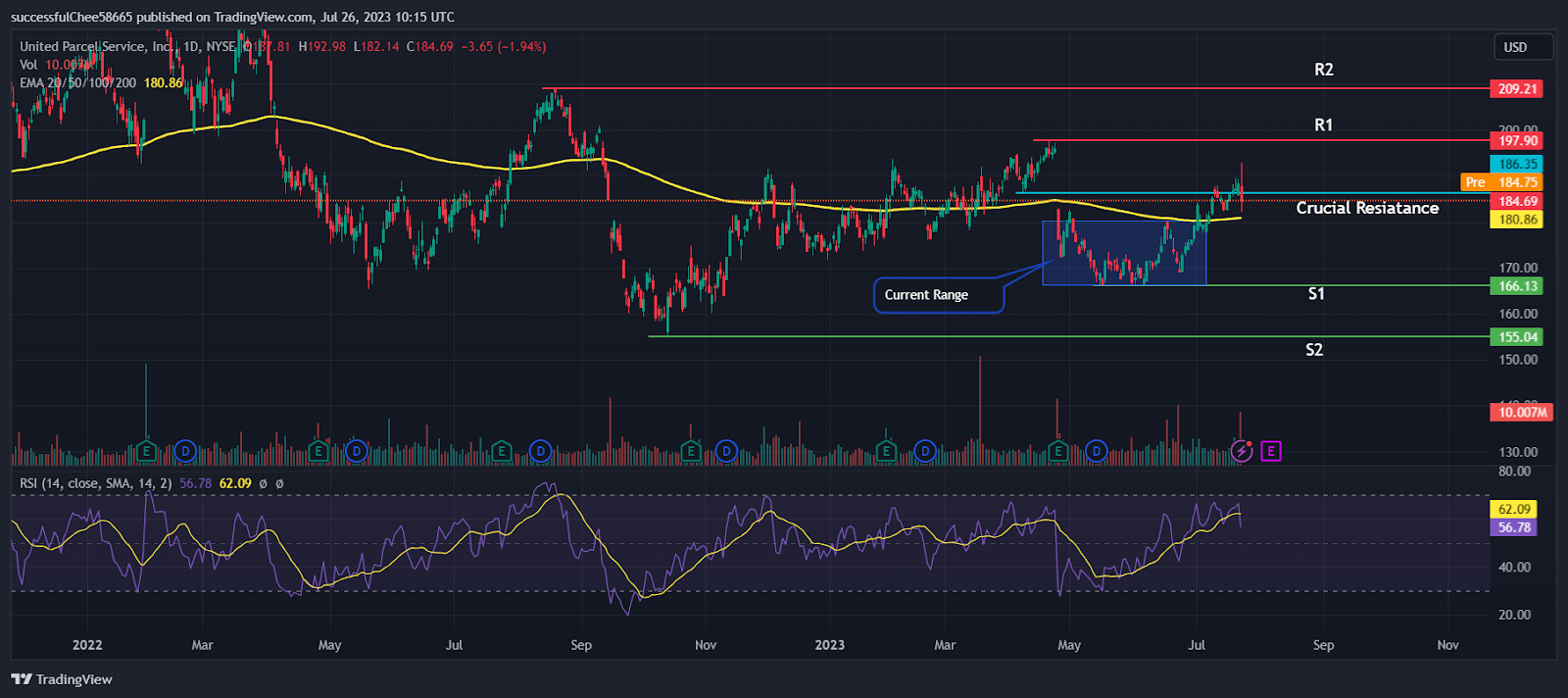This screenshot has height=698, width=1568.
Task: Click the green 166.13 price label
Action: click(x=1516, y=286)
